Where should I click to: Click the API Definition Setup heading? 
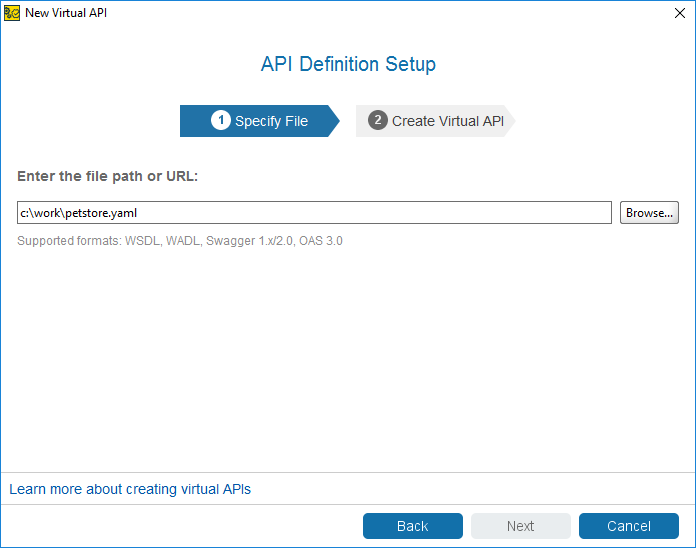coord(348,64)
